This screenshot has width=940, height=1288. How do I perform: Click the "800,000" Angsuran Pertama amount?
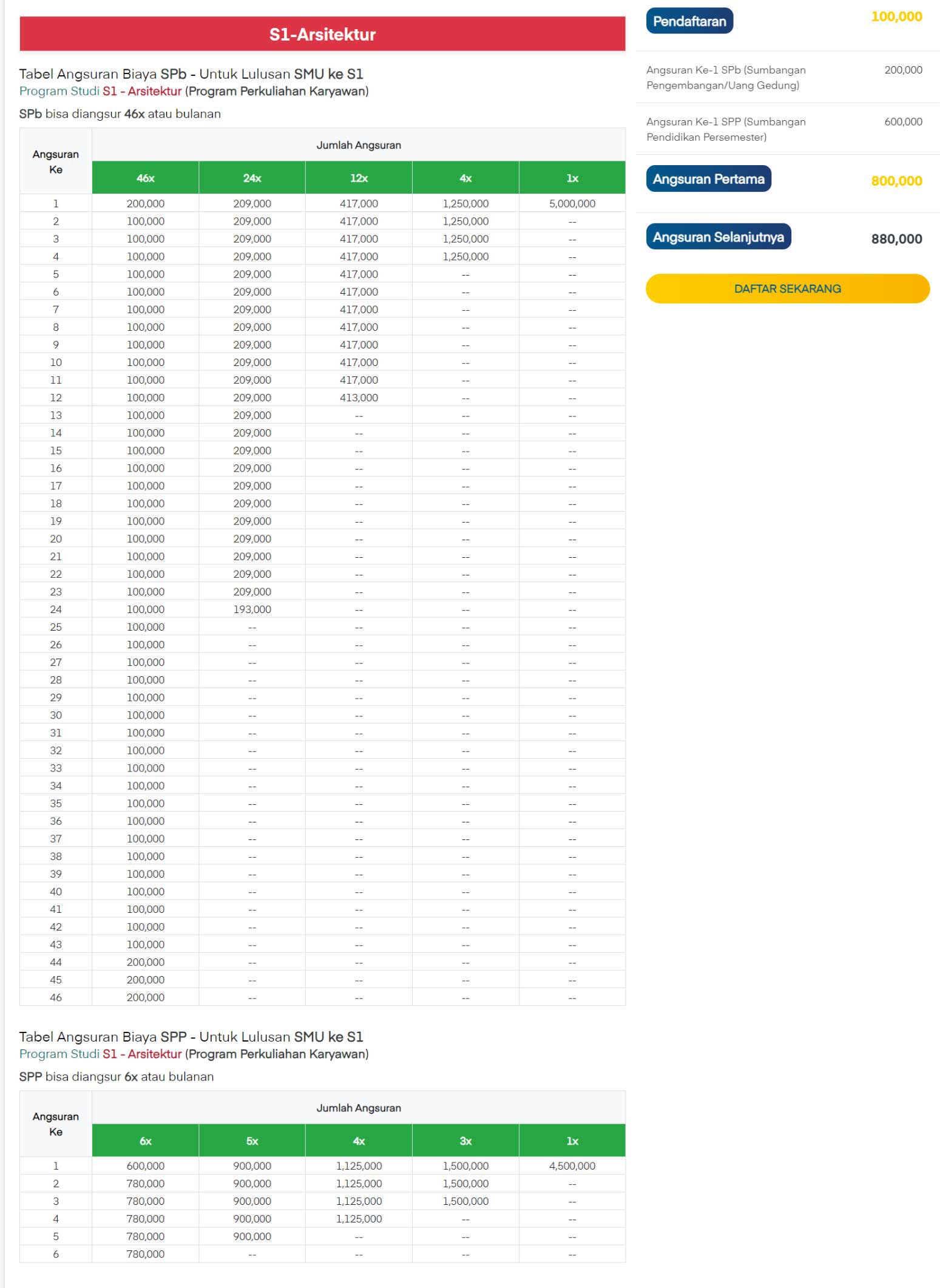tap(896, 180)
